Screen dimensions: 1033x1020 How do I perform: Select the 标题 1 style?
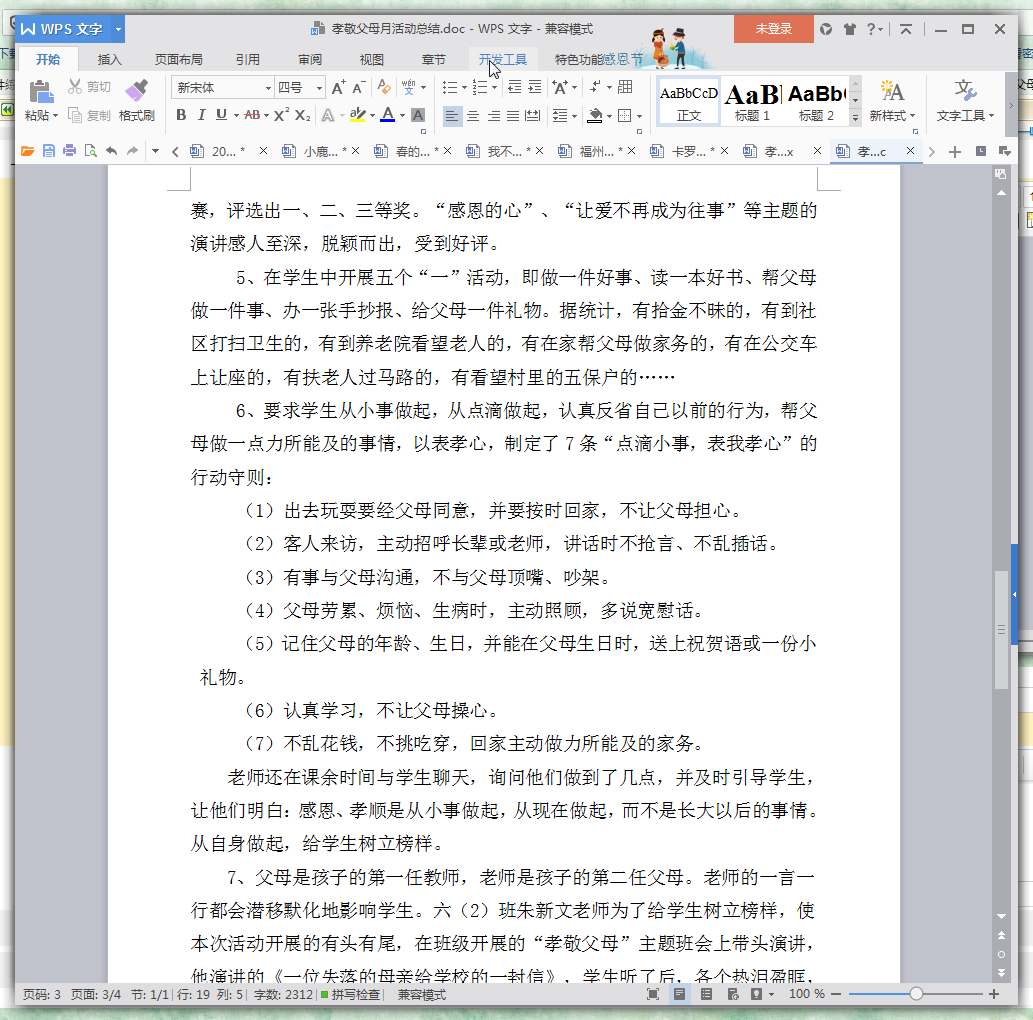click(752, 102)
